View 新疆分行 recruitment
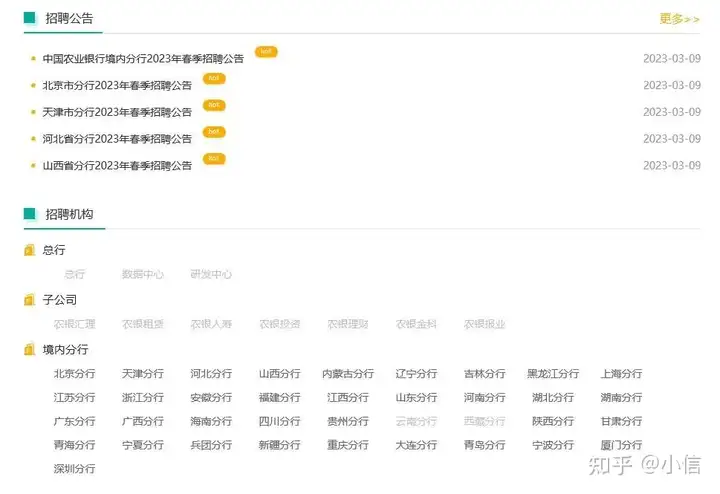Screen dimensions: 720x494 (x=280, y=445)
